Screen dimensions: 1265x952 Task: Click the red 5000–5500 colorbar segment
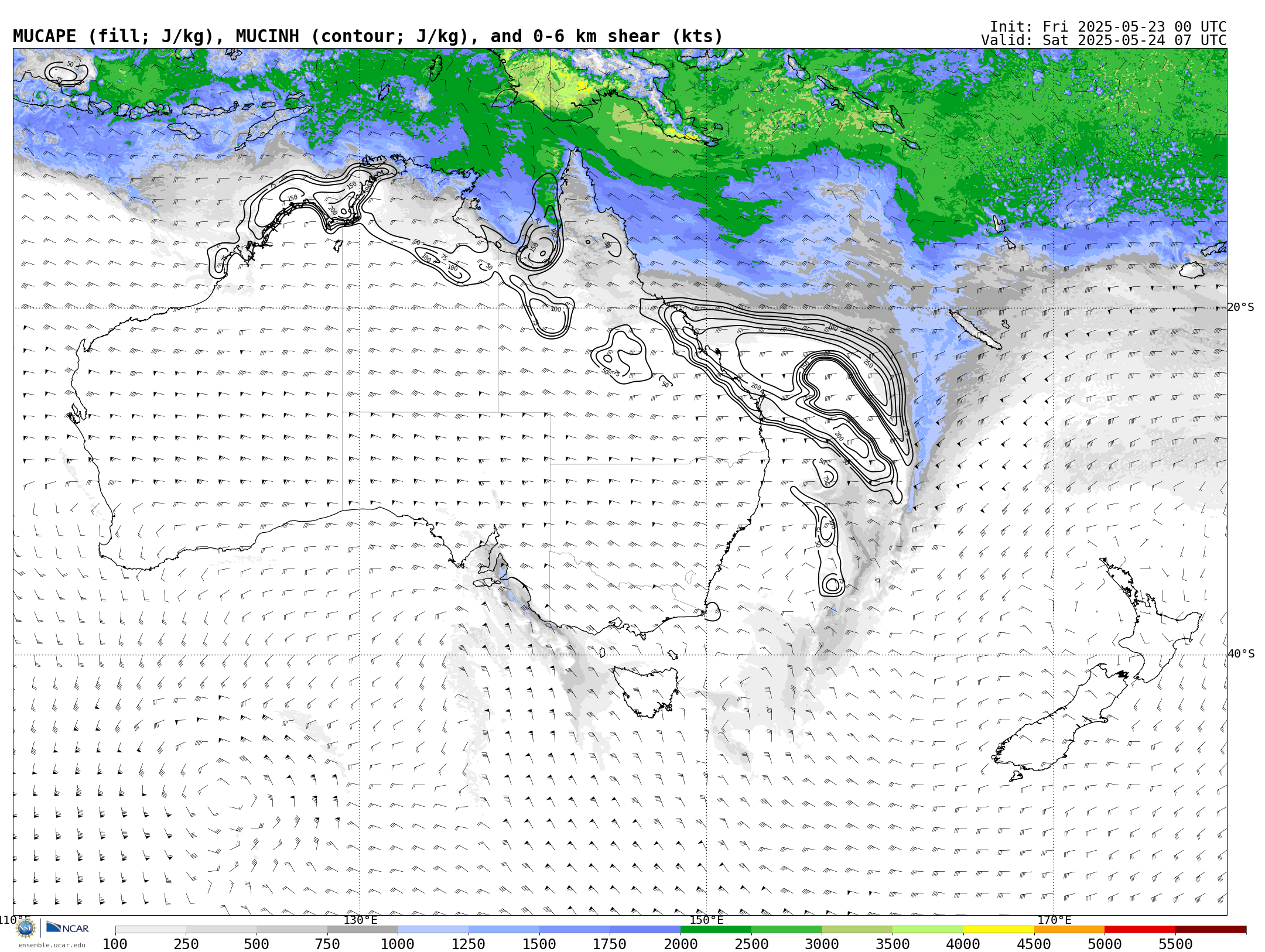1140,930
